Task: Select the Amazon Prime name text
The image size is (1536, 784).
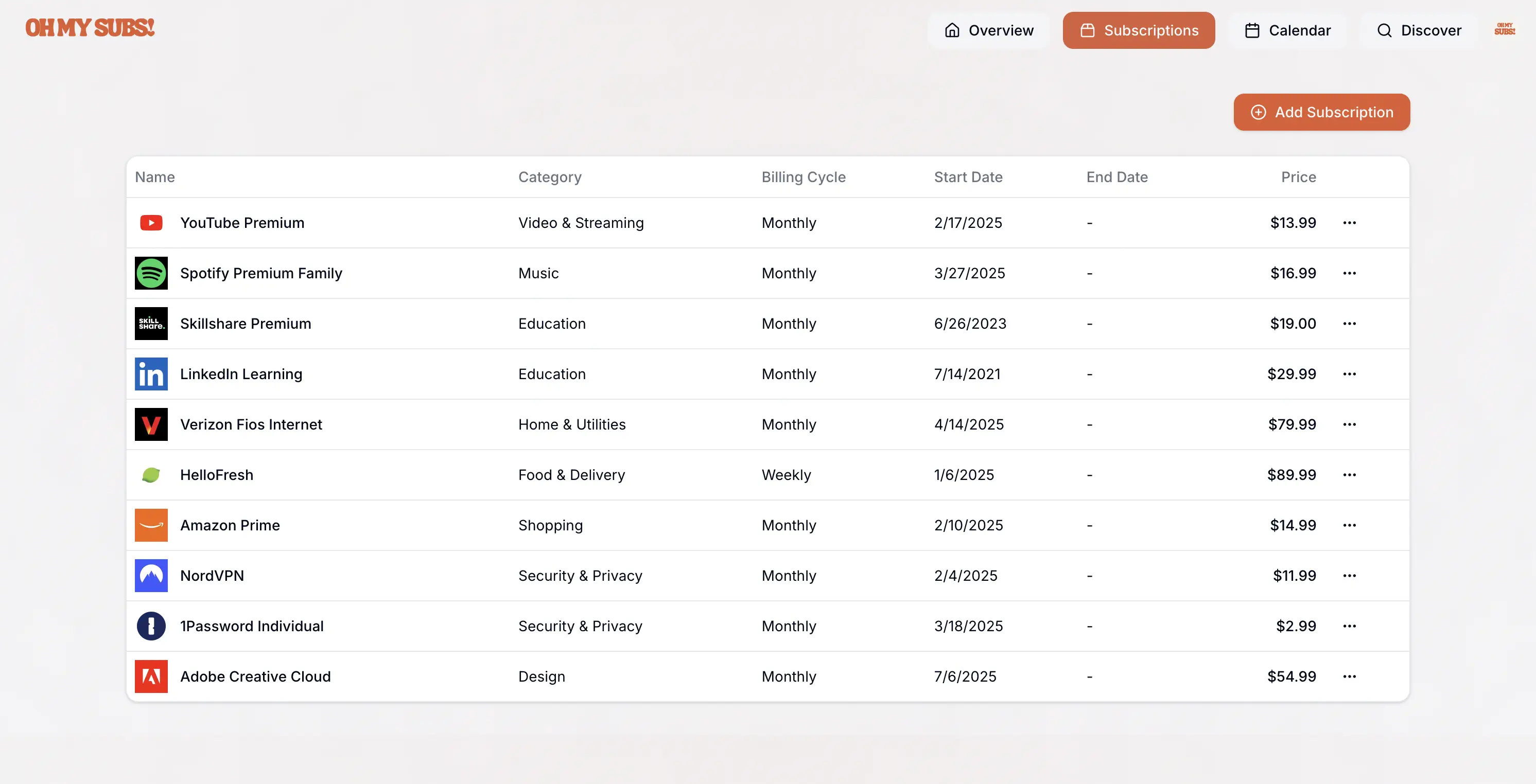Action: (230, 525)
